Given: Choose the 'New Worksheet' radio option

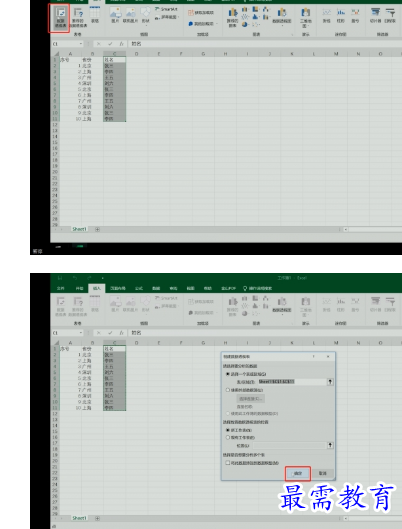Looking at the screenshot, I should (x=228, y=430).
